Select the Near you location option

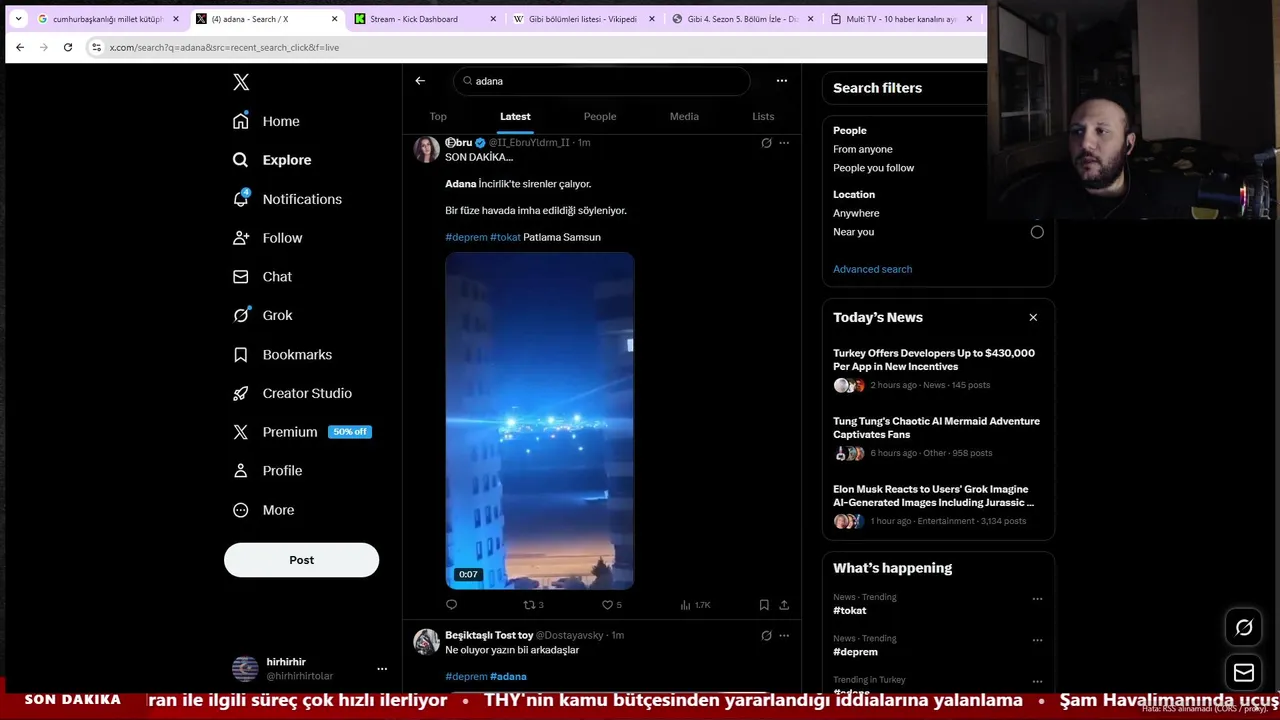pos(1037,232)
